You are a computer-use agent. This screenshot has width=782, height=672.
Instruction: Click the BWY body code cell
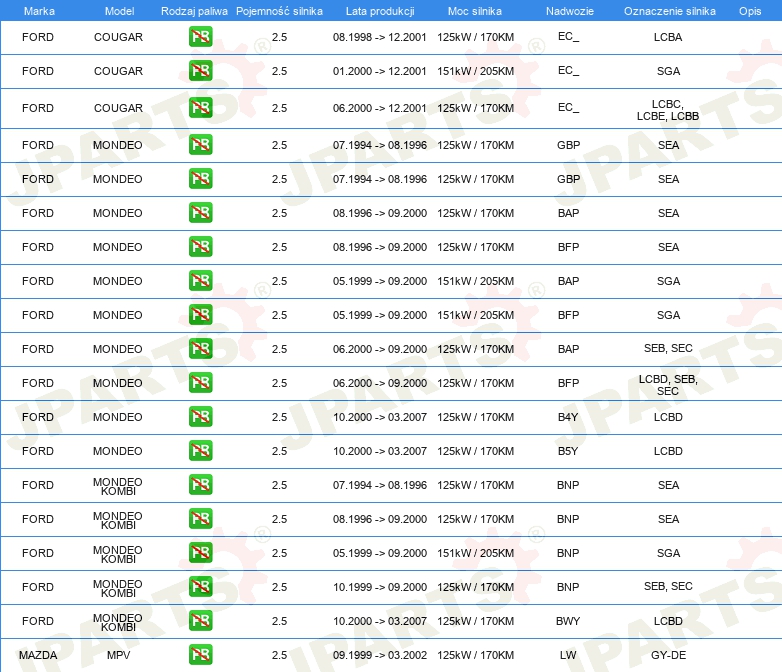568,621
